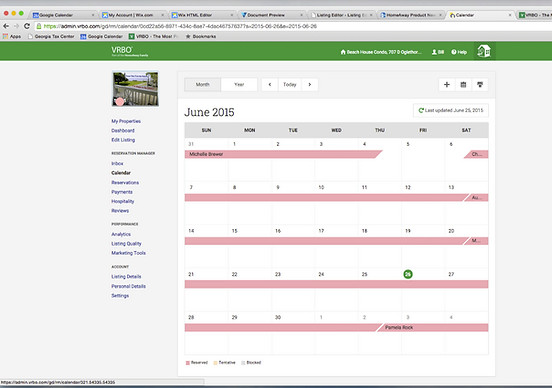Click the Blocked legend swatch
The width and height of the screenshot is (552, 388).
[x=243, y=363]
